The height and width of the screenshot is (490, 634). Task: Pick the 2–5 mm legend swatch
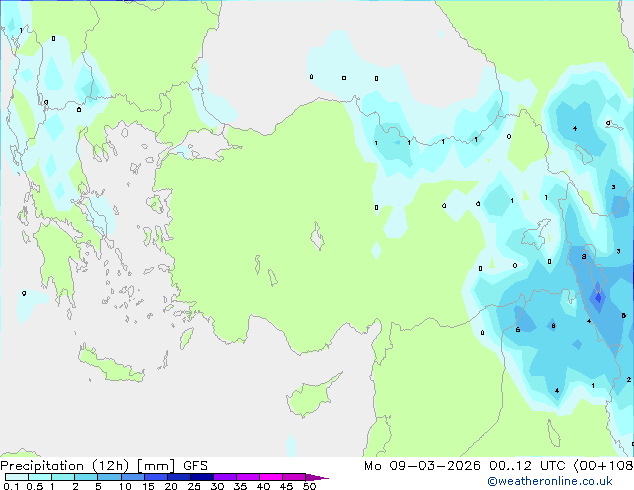pyautogui.click(x=86, y=477)
